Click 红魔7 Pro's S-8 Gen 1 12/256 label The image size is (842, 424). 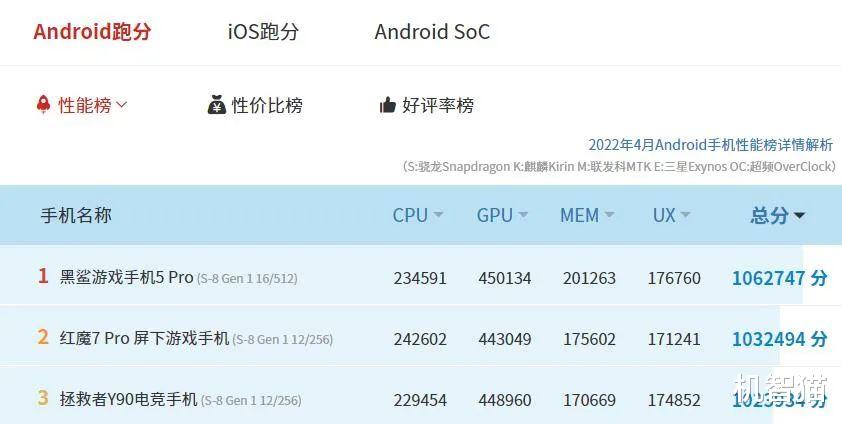(x=283, y=340)
